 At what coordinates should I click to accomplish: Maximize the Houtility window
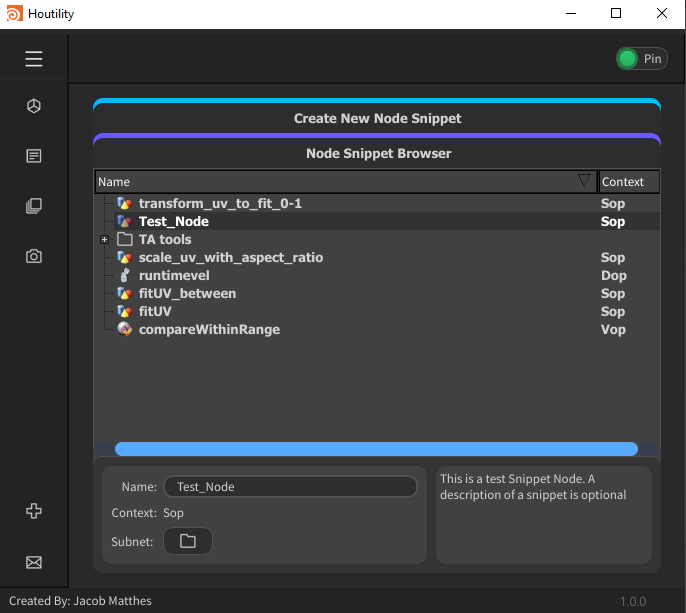[x=616, y=14]
